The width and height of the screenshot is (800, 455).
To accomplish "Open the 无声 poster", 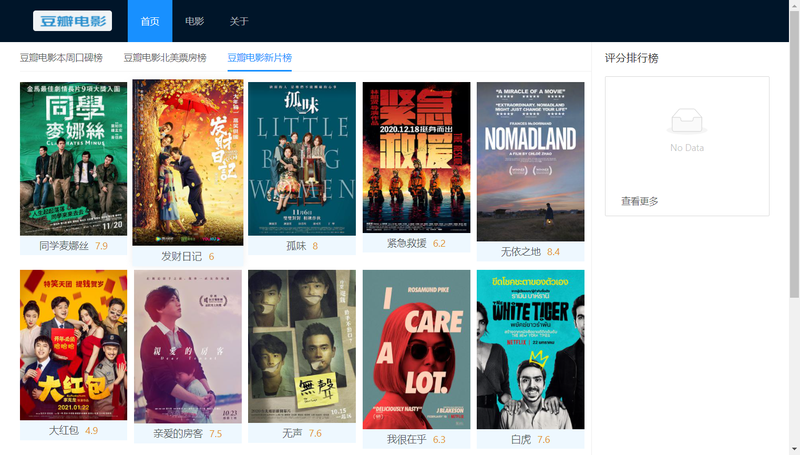I will (x=302, y=346).
